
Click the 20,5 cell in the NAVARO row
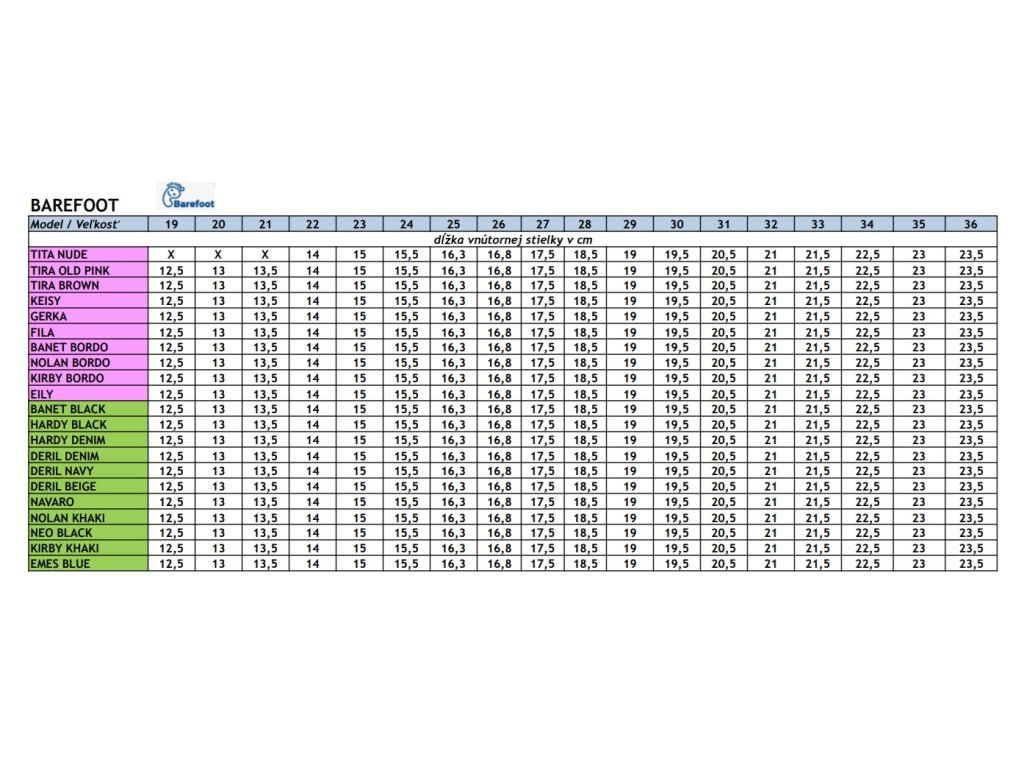click(724, 502)
